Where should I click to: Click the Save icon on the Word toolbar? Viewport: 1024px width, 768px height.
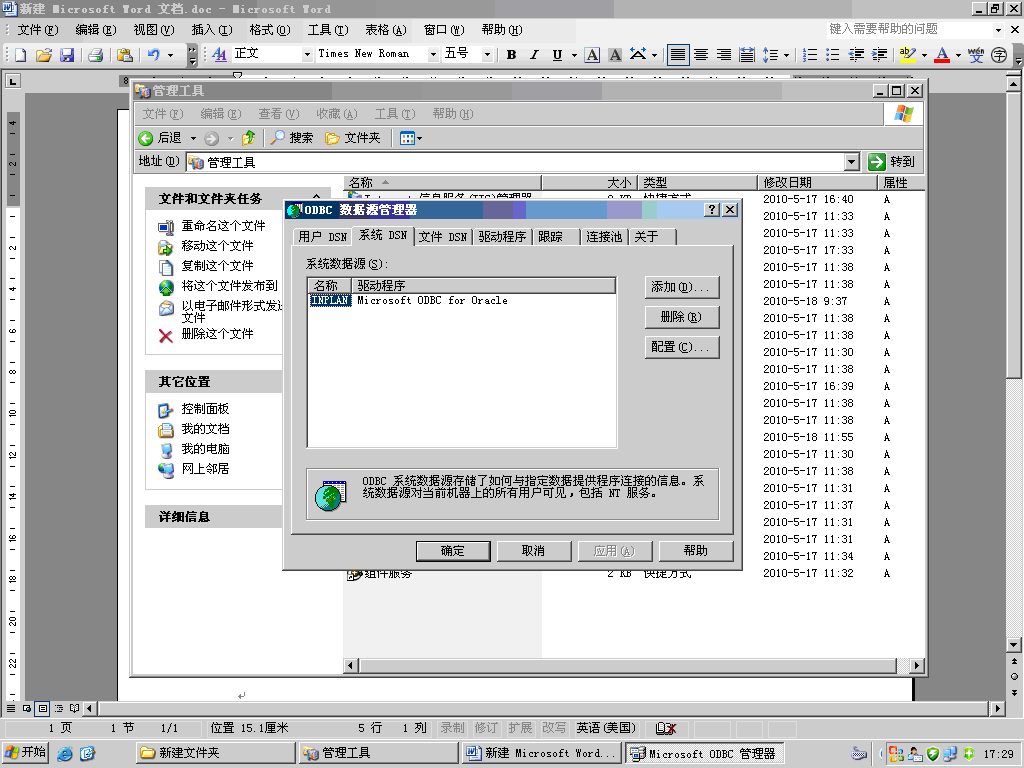point(66,55)
